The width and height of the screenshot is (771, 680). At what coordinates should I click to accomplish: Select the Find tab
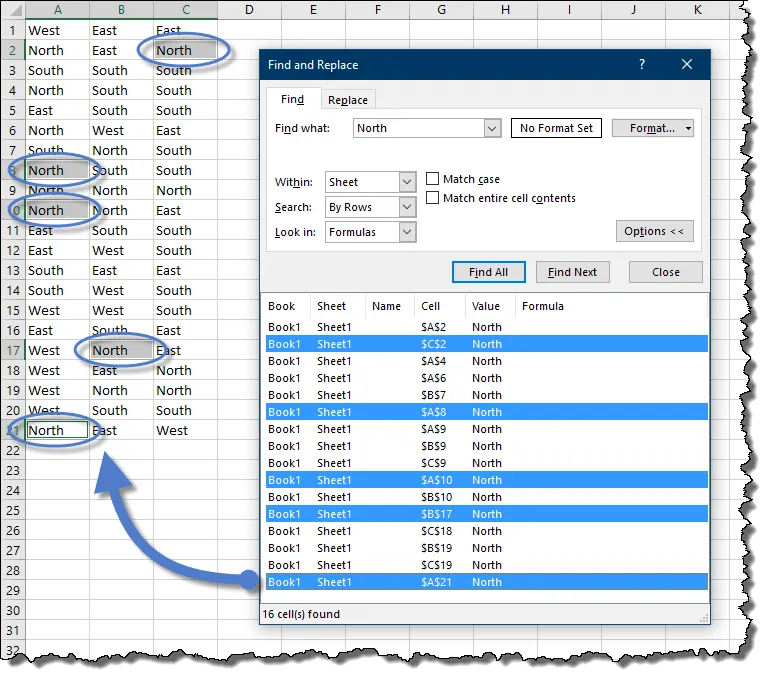coord(293,99)
